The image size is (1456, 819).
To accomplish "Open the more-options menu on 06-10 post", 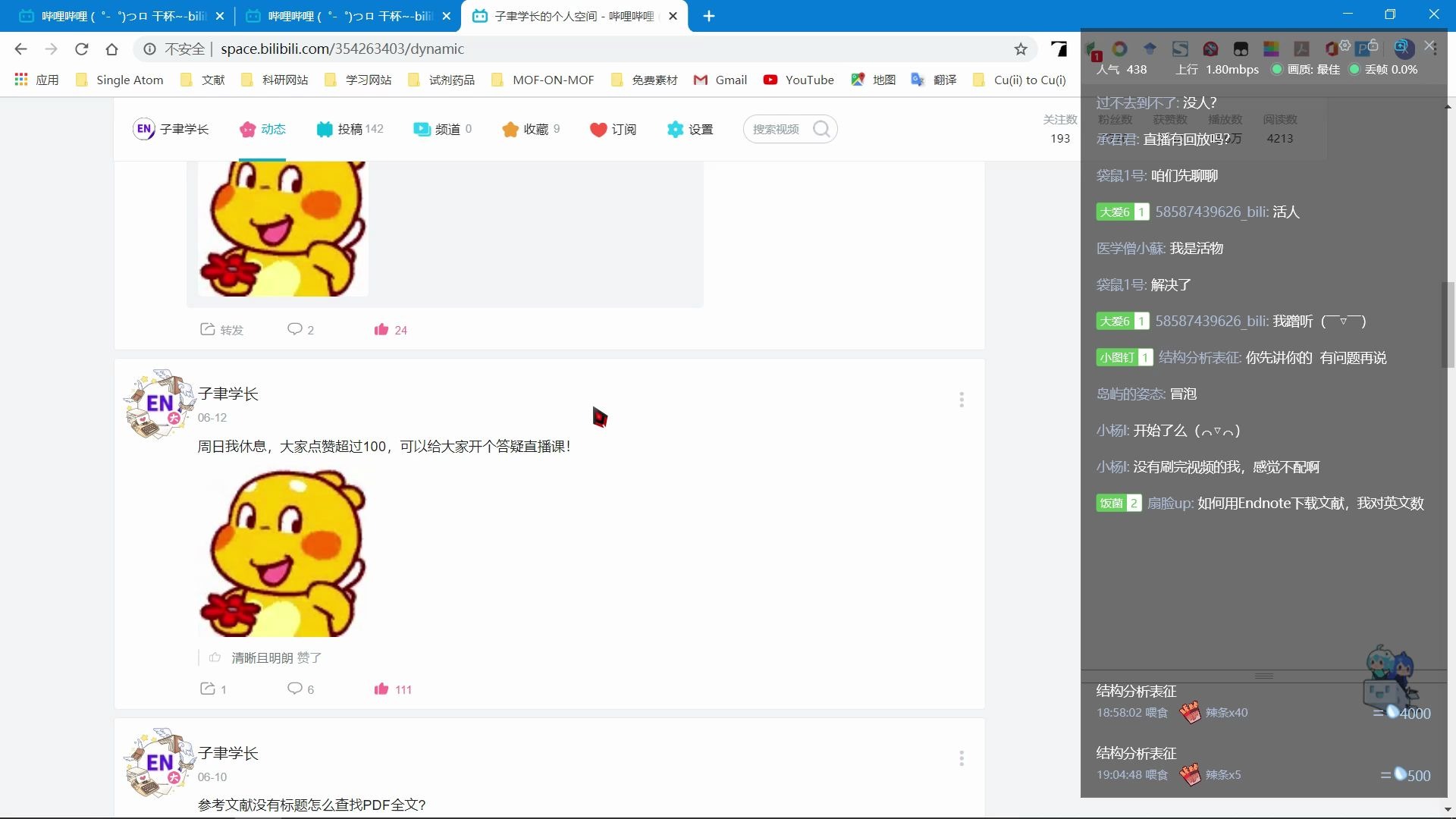I will tap(962, 758).
